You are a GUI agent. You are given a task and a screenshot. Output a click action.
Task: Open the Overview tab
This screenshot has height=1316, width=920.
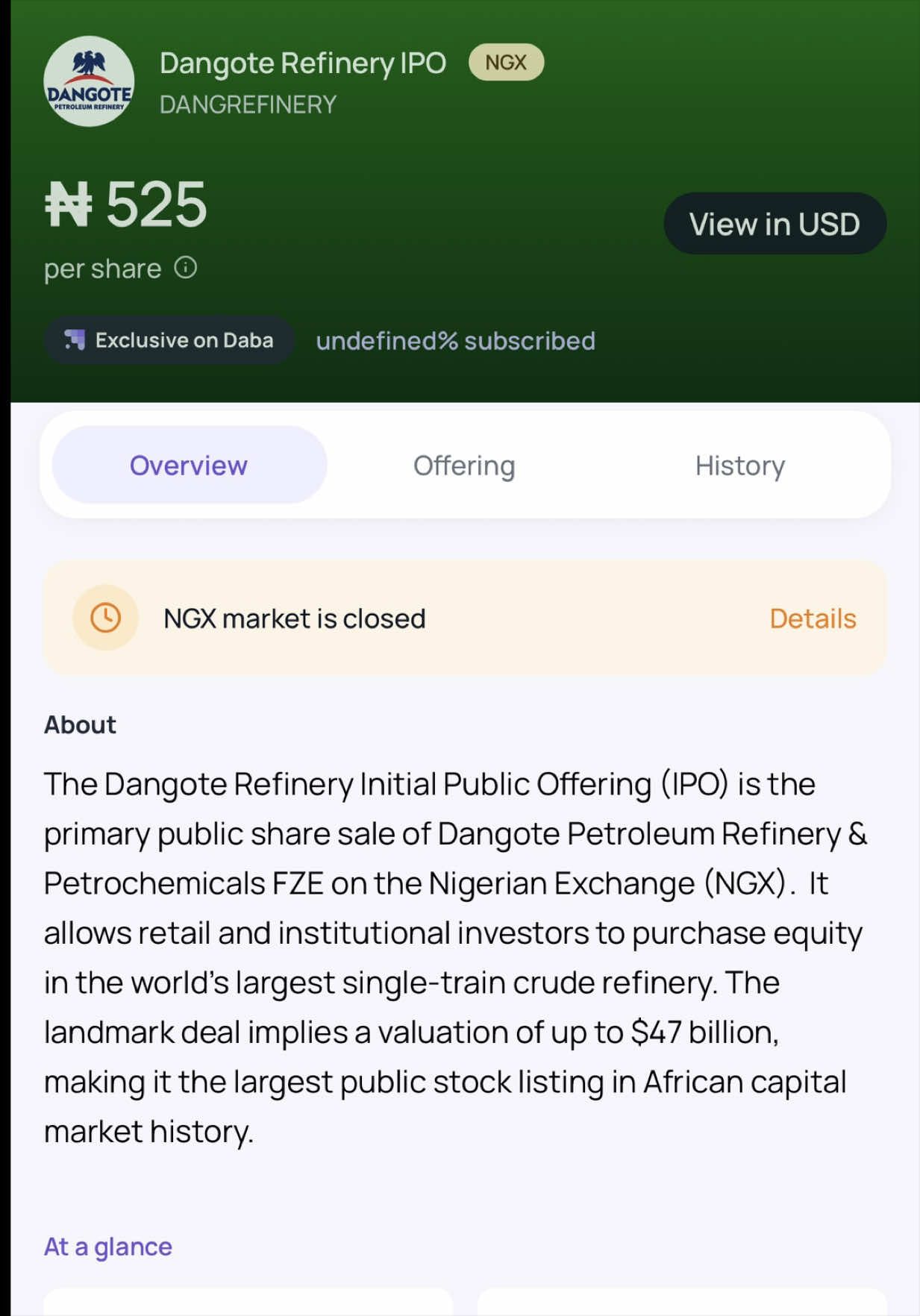[x=189, y=465]
